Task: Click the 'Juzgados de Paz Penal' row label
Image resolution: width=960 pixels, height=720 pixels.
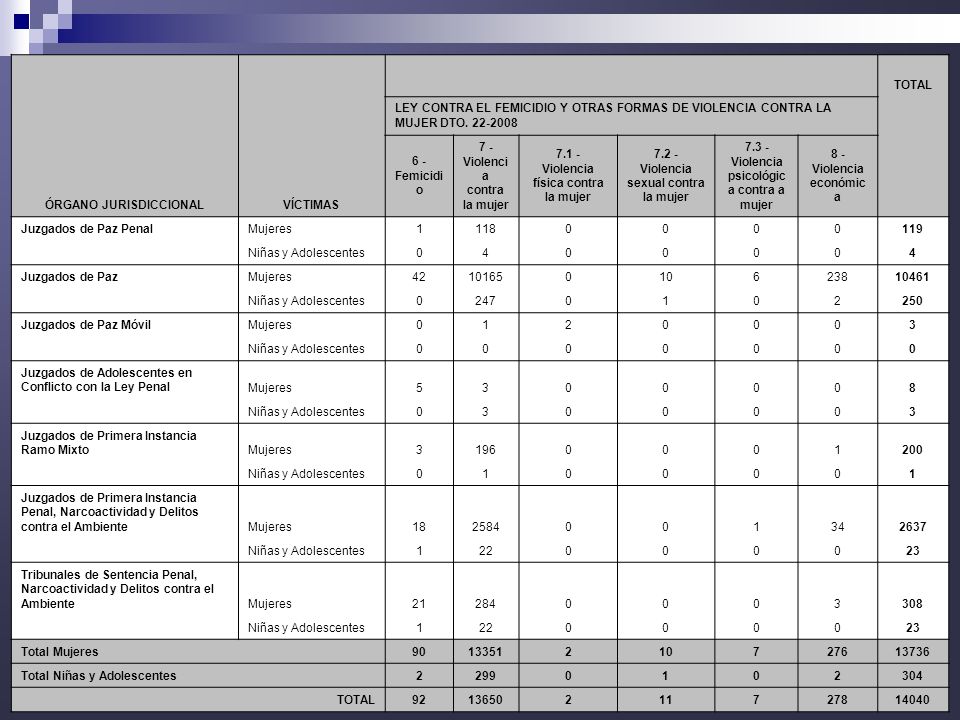Action: (x=87, y=229)
